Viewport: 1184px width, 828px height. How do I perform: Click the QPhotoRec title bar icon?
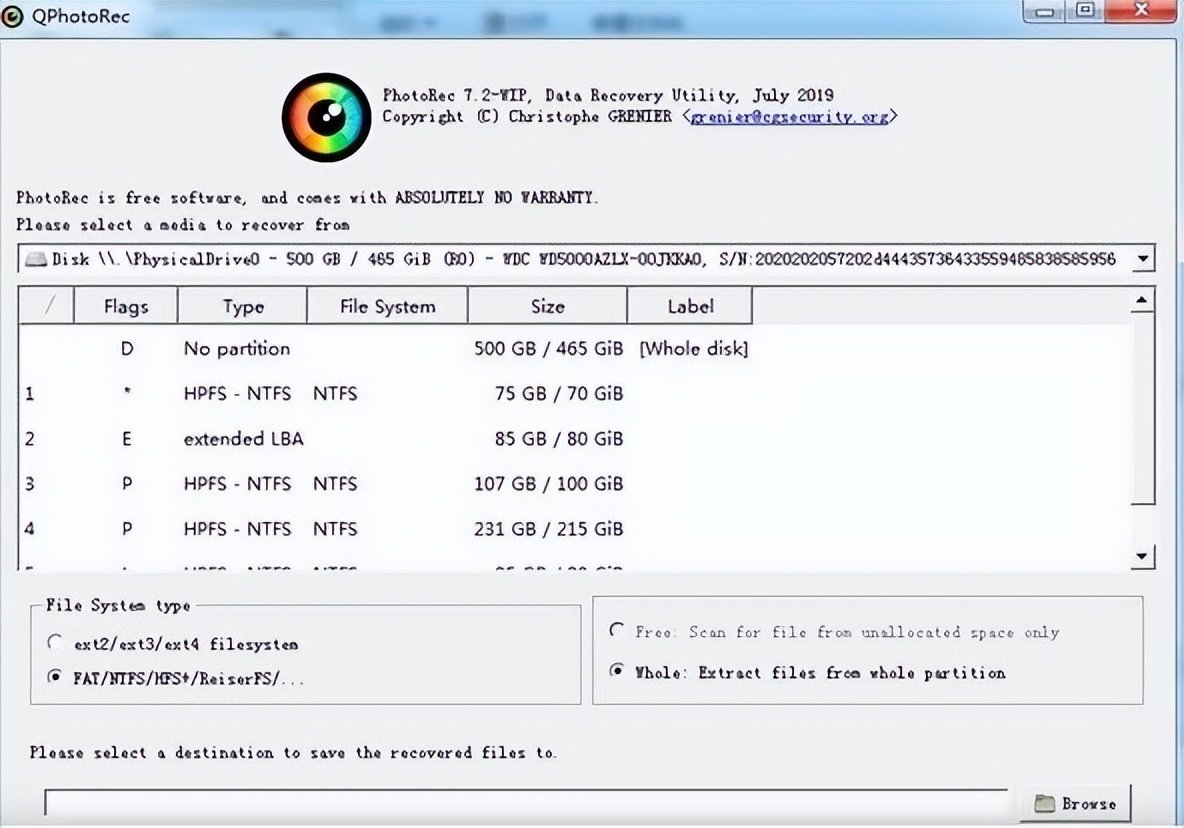tap(14, 16)
